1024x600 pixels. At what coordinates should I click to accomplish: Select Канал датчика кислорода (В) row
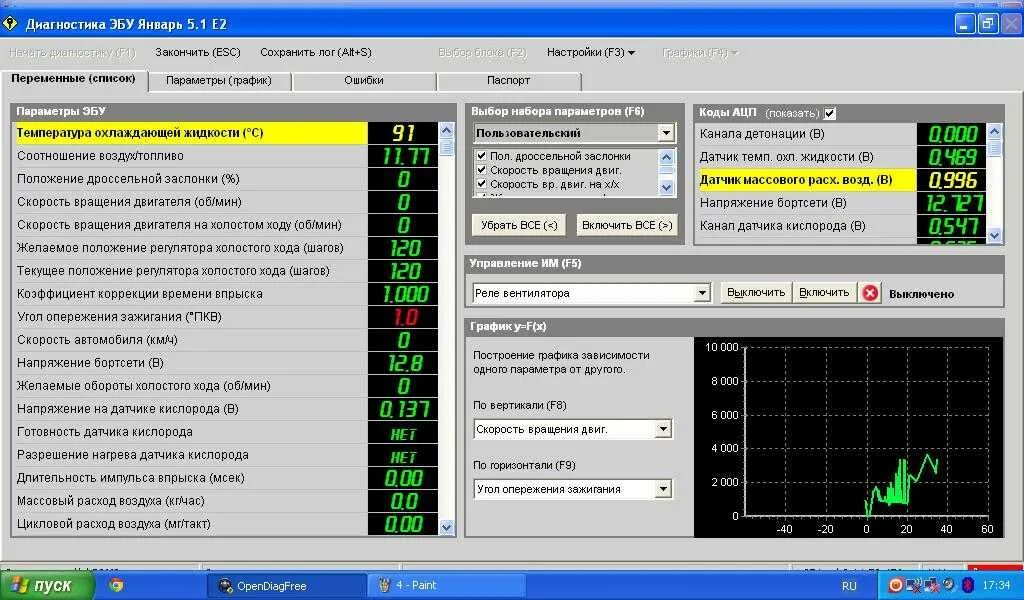[x=840, y=226]
